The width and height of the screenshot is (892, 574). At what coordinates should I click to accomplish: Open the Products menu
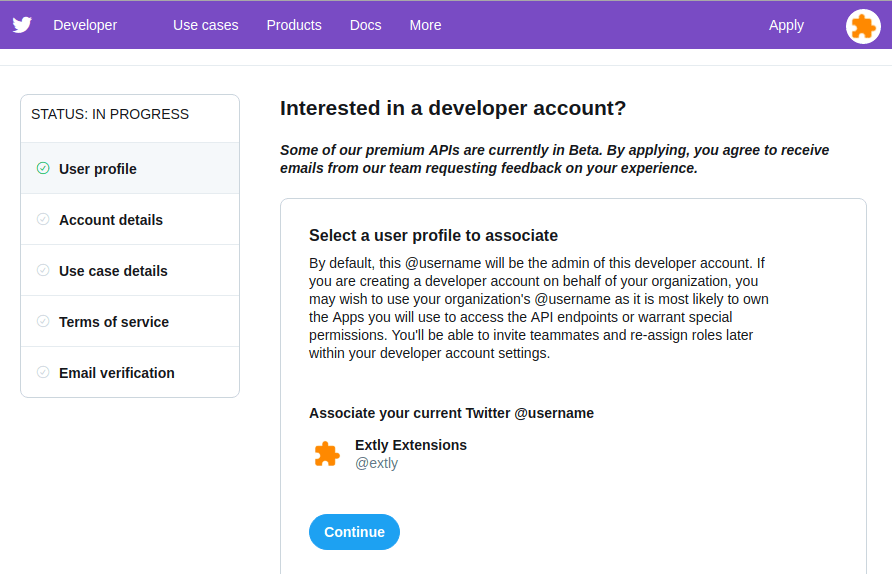click(294, 25)
